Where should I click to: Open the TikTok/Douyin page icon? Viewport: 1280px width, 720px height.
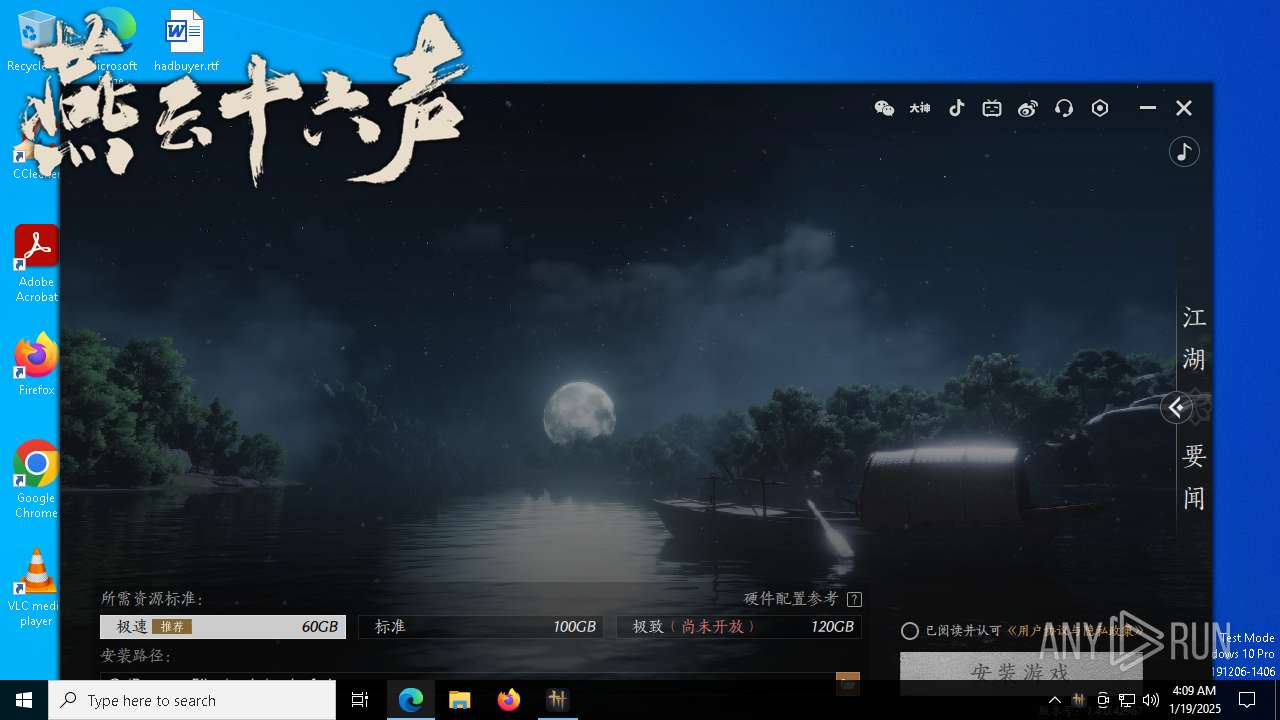click(957, 108)
